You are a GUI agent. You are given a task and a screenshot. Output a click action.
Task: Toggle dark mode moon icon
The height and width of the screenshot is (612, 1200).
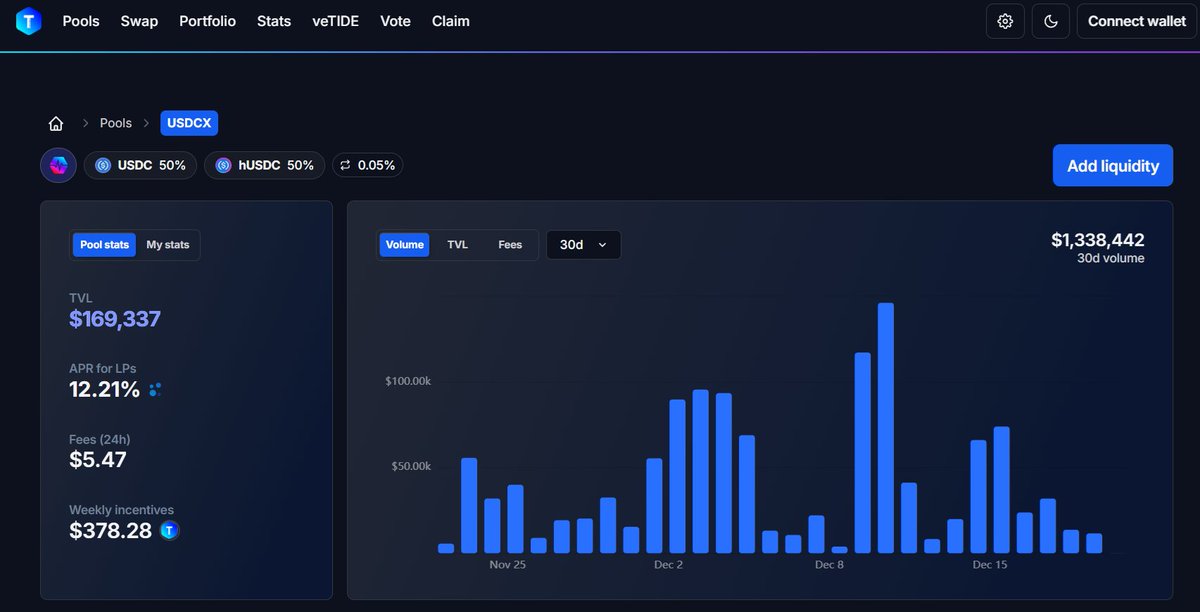[x=1051, y=21]
